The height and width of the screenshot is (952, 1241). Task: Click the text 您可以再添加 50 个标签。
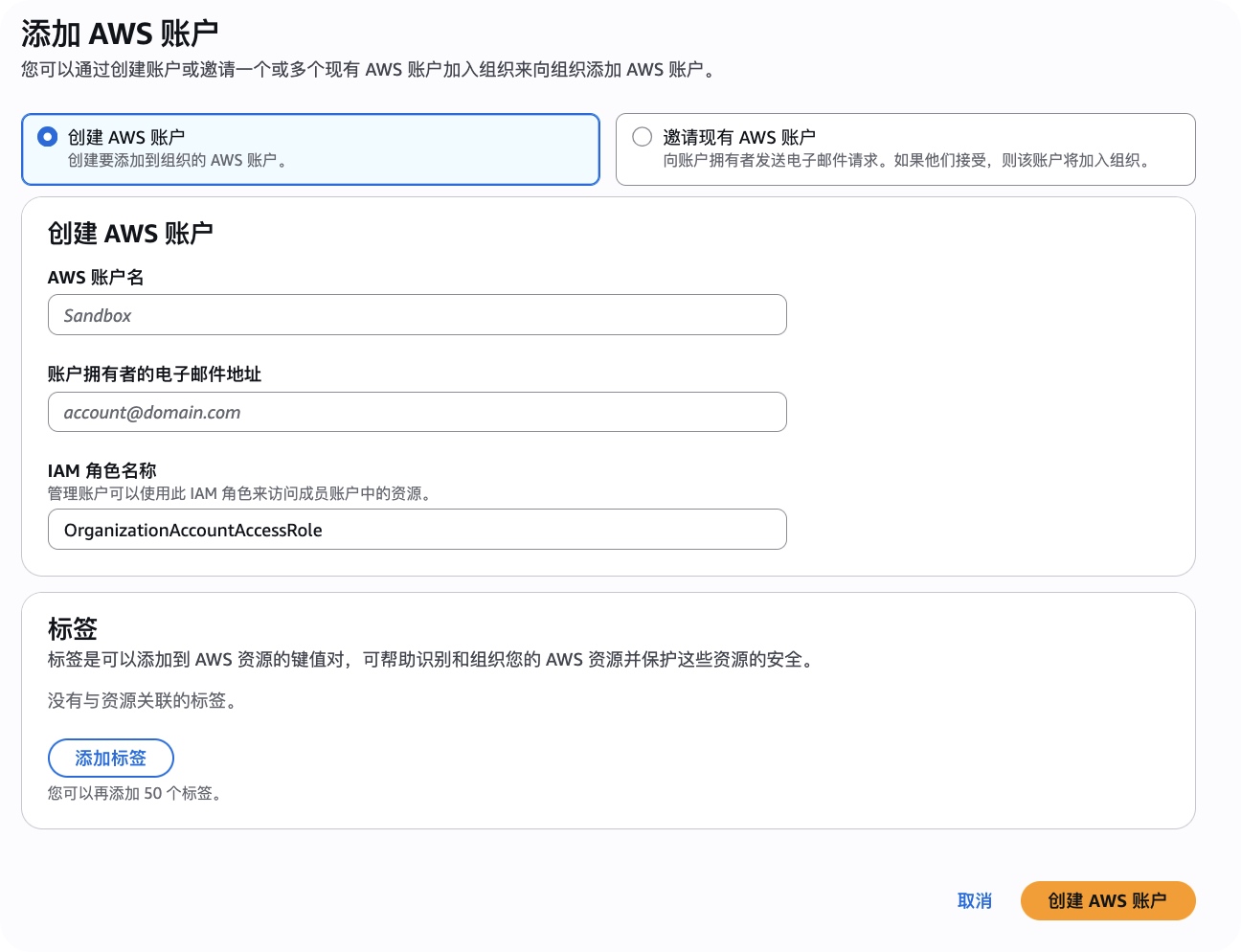point(135,793)
